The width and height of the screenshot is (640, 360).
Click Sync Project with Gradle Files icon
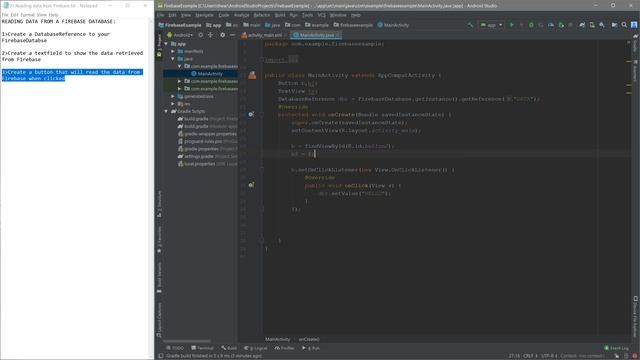tap(582, 25)
